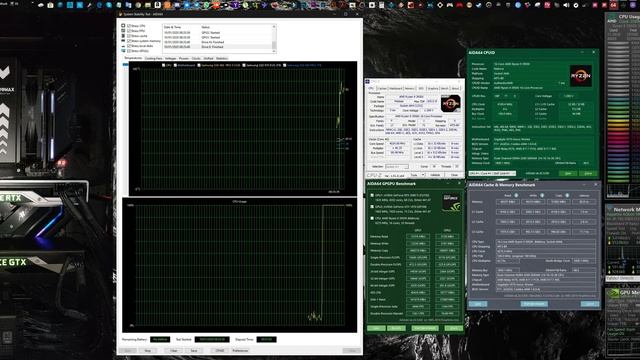Viewport: 640px width, 360px height.
Task: Toggle the CPU checkbox in the GPGPU Benchmark window
Action: click(372, 218)
